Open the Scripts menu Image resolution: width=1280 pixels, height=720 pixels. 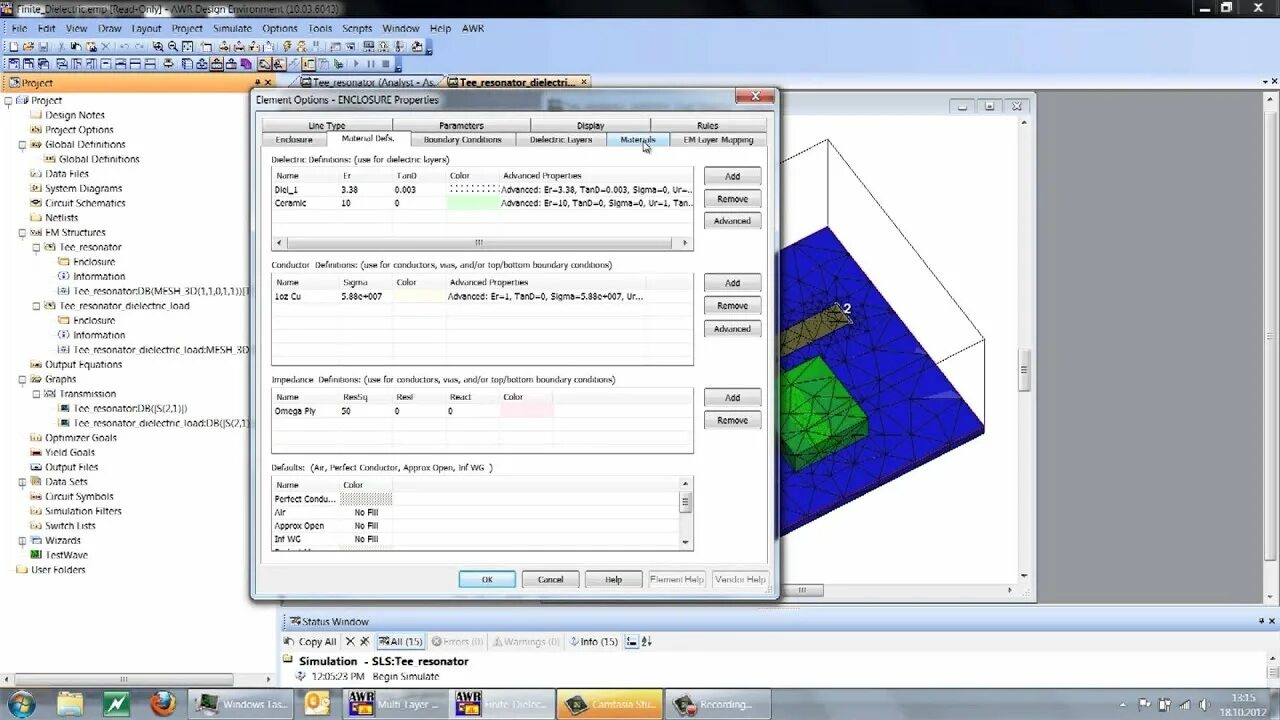[357, 28]
